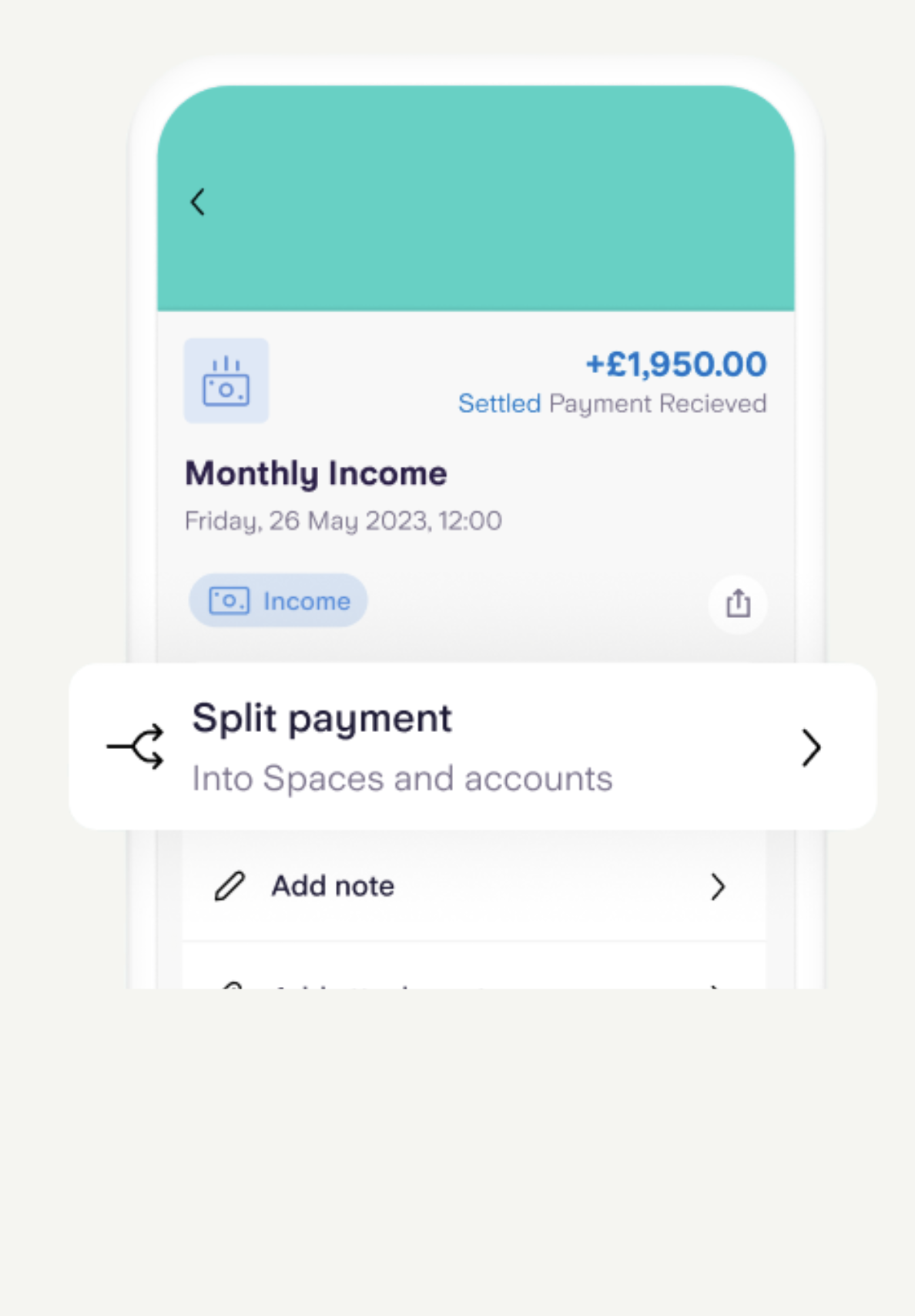Tap the pencil icon beside Add note
The width and height of the screenshot is (915, 1316).
click(230, 886)
